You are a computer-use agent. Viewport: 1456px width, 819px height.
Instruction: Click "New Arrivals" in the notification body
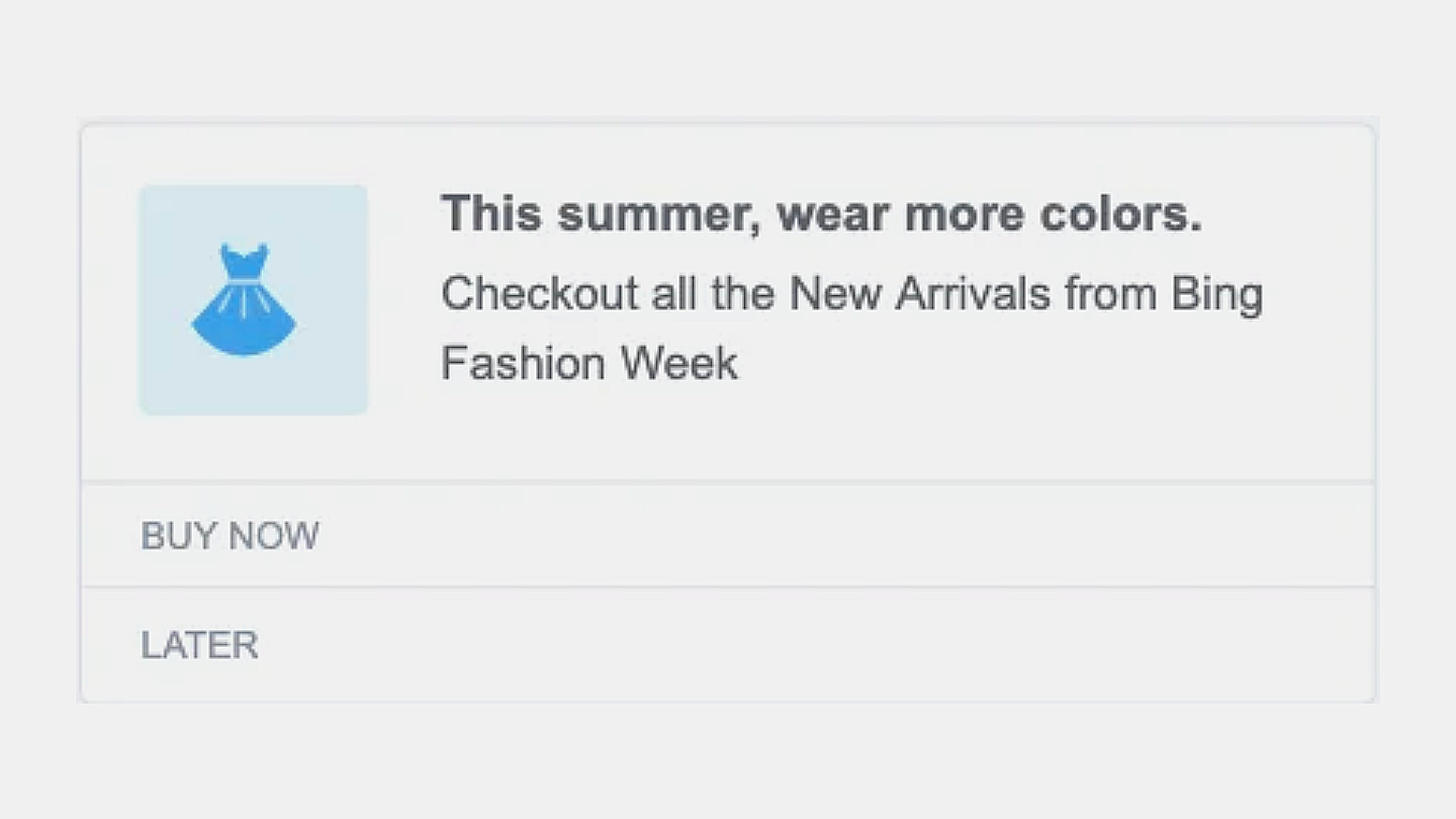919,294
